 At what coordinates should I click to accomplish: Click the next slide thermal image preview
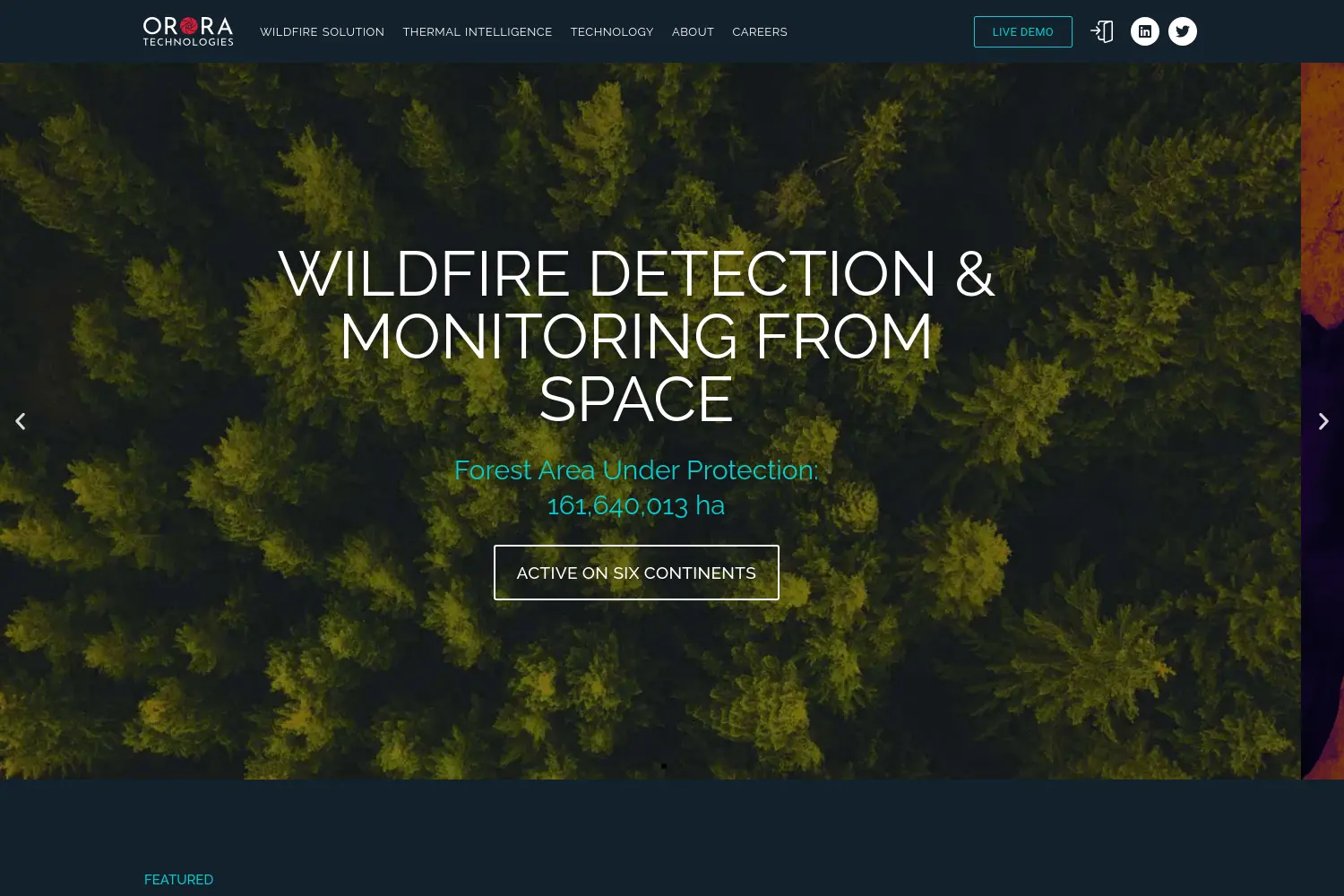point(1322,421)
